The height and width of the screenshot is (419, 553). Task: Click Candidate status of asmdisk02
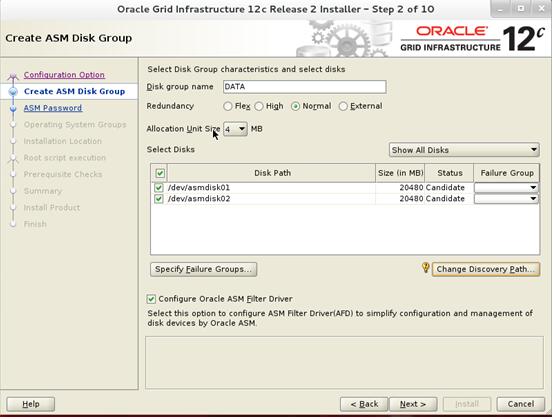tap(445, 199)
